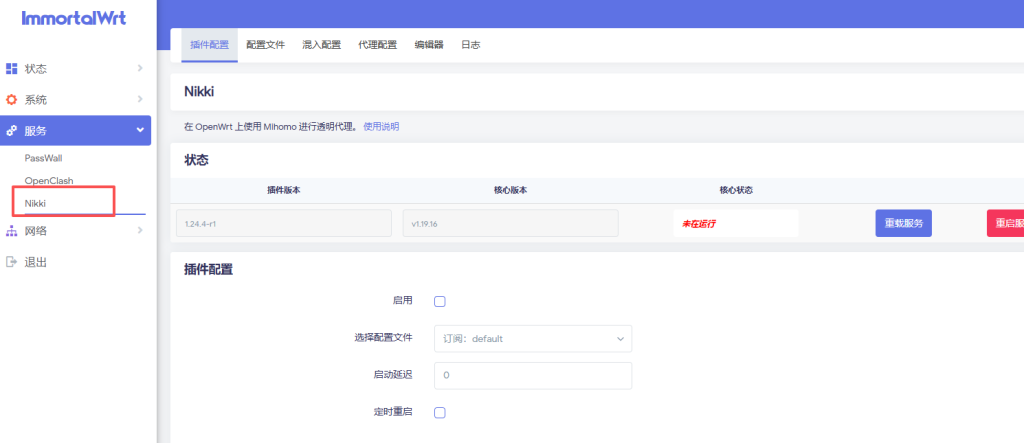Image resolution: width=1024 pixels, height=443 pixels.
Task: Click the 核心版本 column header
Action: click(510, 190)
